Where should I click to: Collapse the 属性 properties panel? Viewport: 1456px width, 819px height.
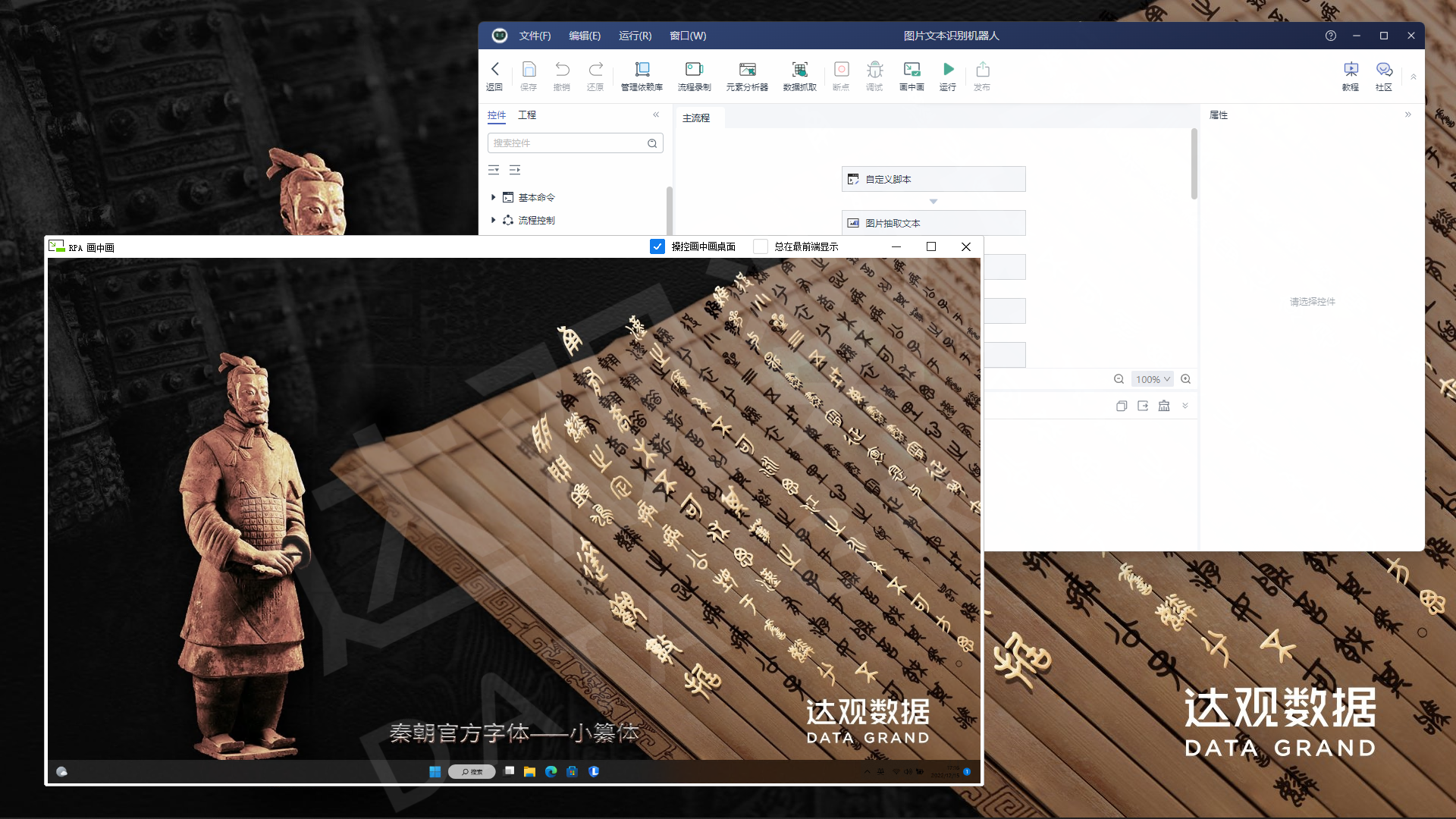(x=1408, y=115)
